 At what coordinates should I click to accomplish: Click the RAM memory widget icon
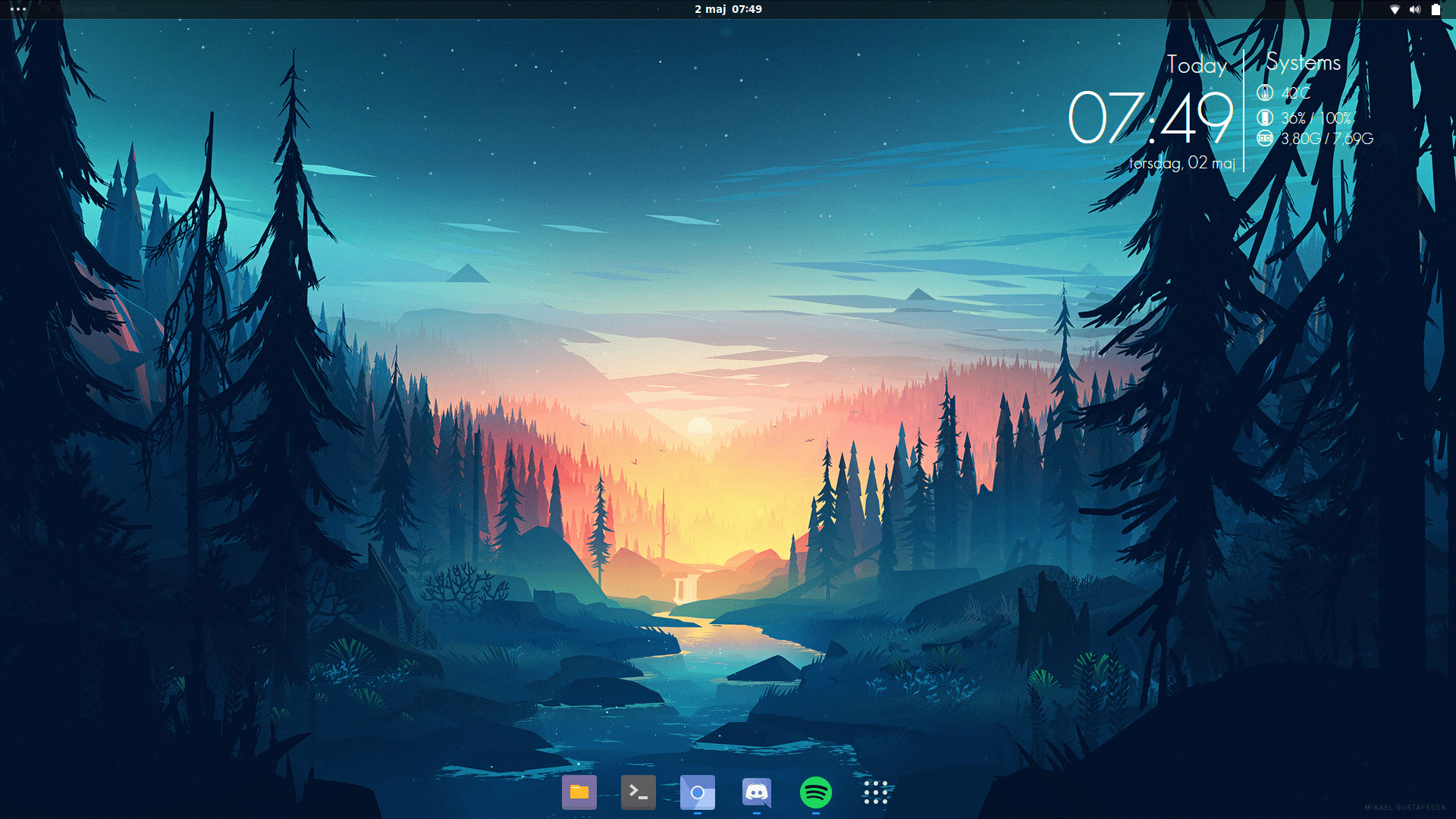[1264, 138]
